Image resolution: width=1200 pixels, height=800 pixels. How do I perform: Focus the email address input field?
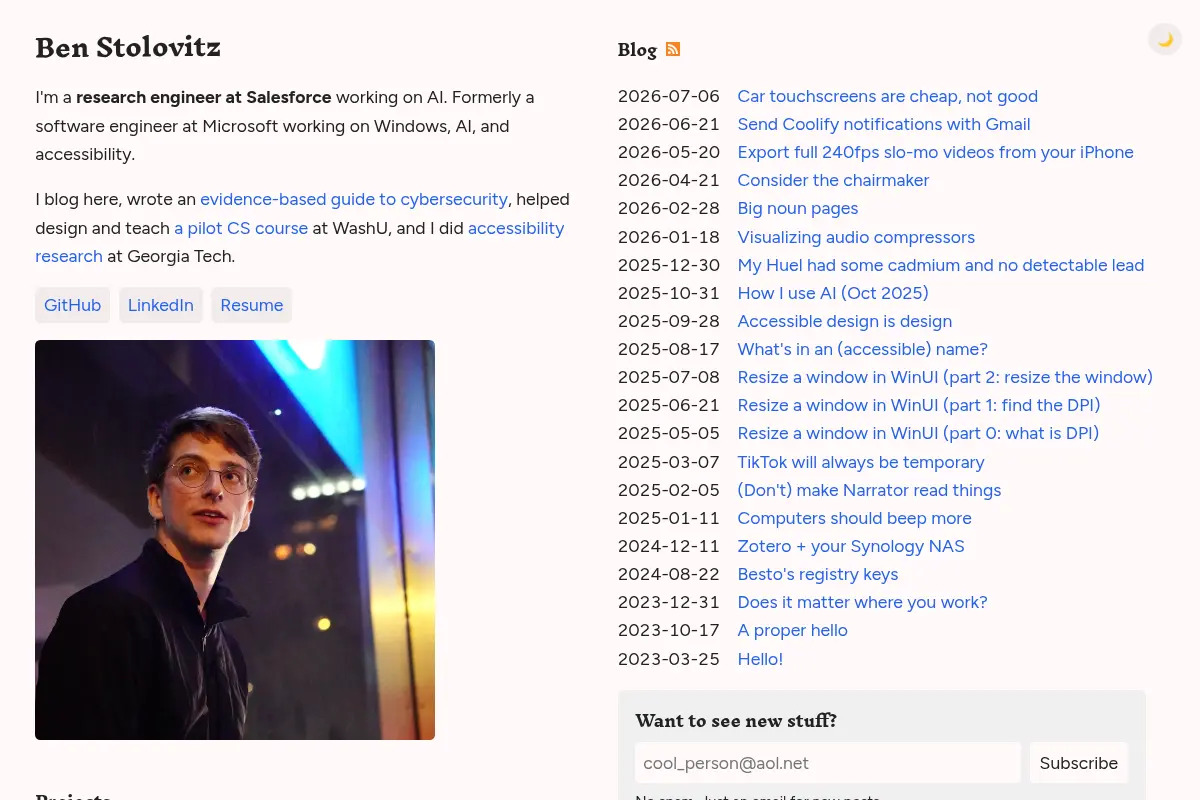coord(828,763)
